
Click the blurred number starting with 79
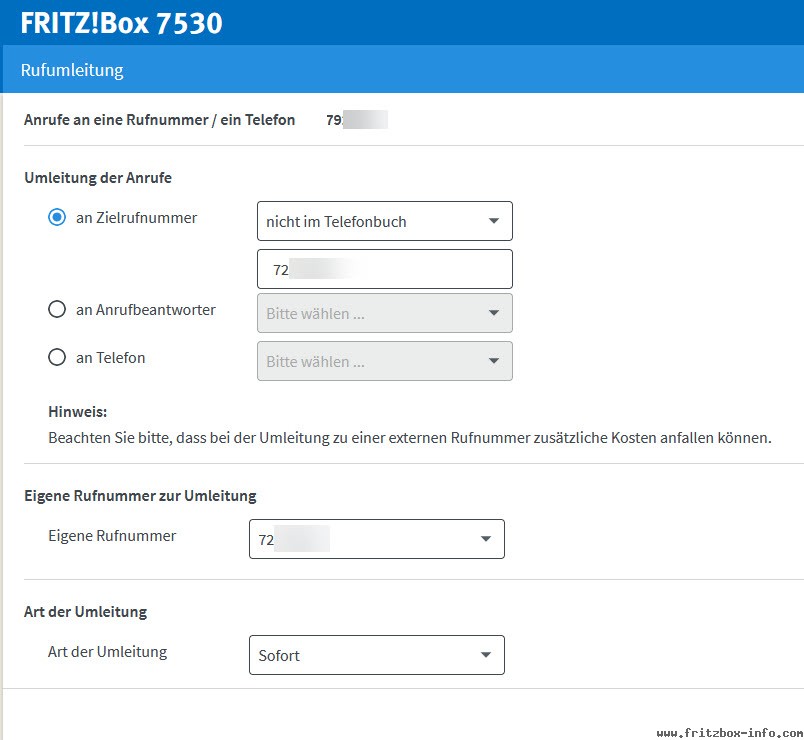357,120
